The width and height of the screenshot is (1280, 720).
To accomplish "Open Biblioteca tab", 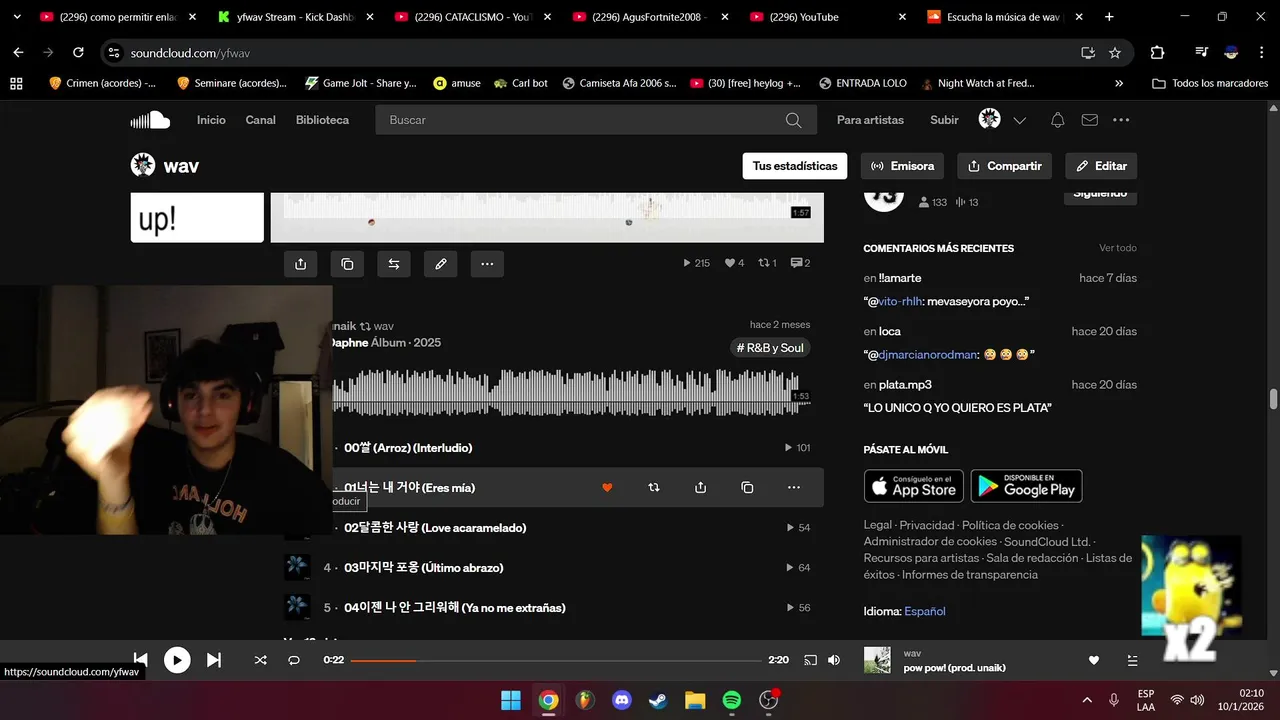I will click(322, 120).
